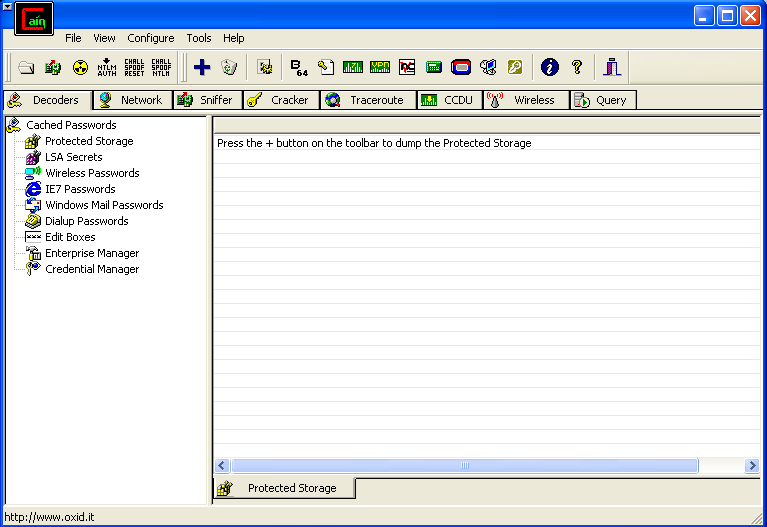Open the View menu

pyautogui.click(x=104, y=38)
